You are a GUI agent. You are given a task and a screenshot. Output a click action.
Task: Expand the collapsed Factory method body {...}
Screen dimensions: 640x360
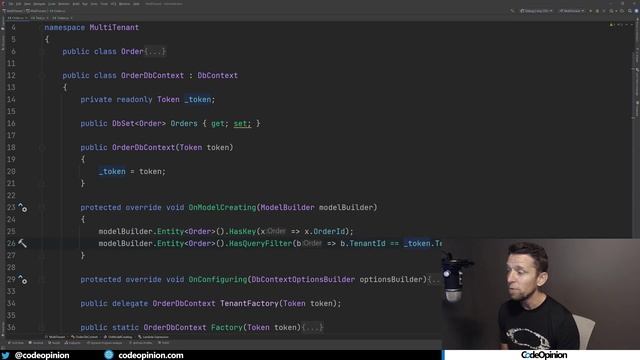point(312,327)
